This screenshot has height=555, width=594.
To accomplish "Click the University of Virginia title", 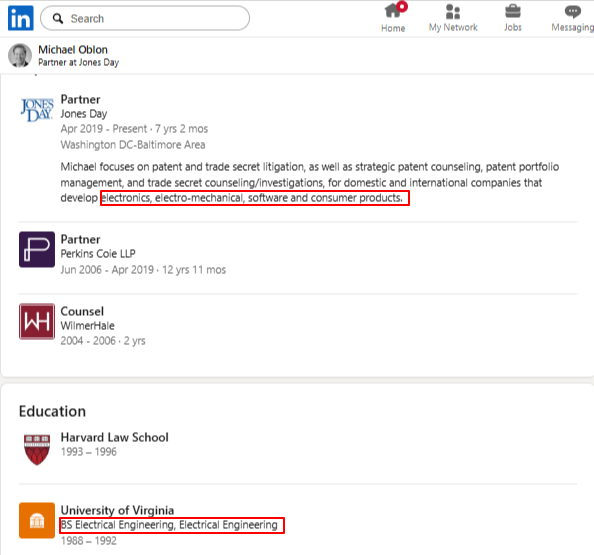I will click(117, 510).
